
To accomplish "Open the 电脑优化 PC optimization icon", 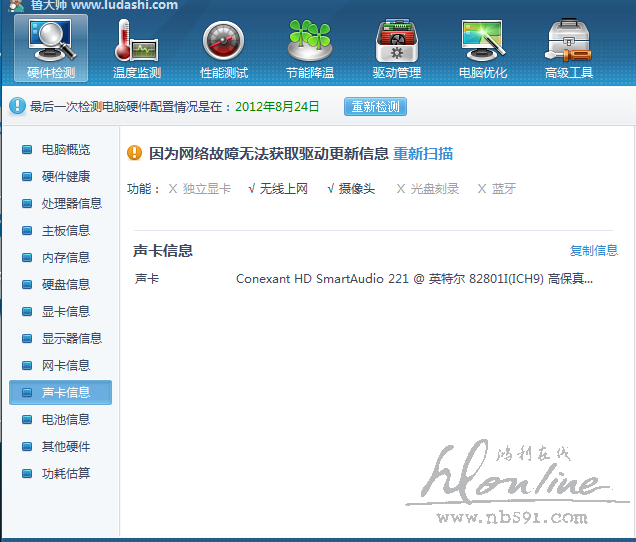I will tap(482, 47).
